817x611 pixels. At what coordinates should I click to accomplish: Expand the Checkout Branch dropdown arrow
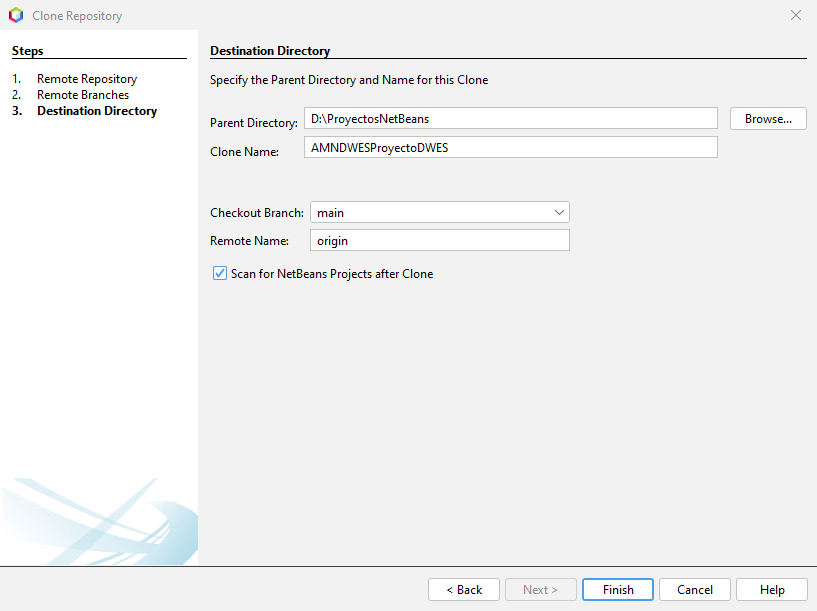tap(558, 212)
